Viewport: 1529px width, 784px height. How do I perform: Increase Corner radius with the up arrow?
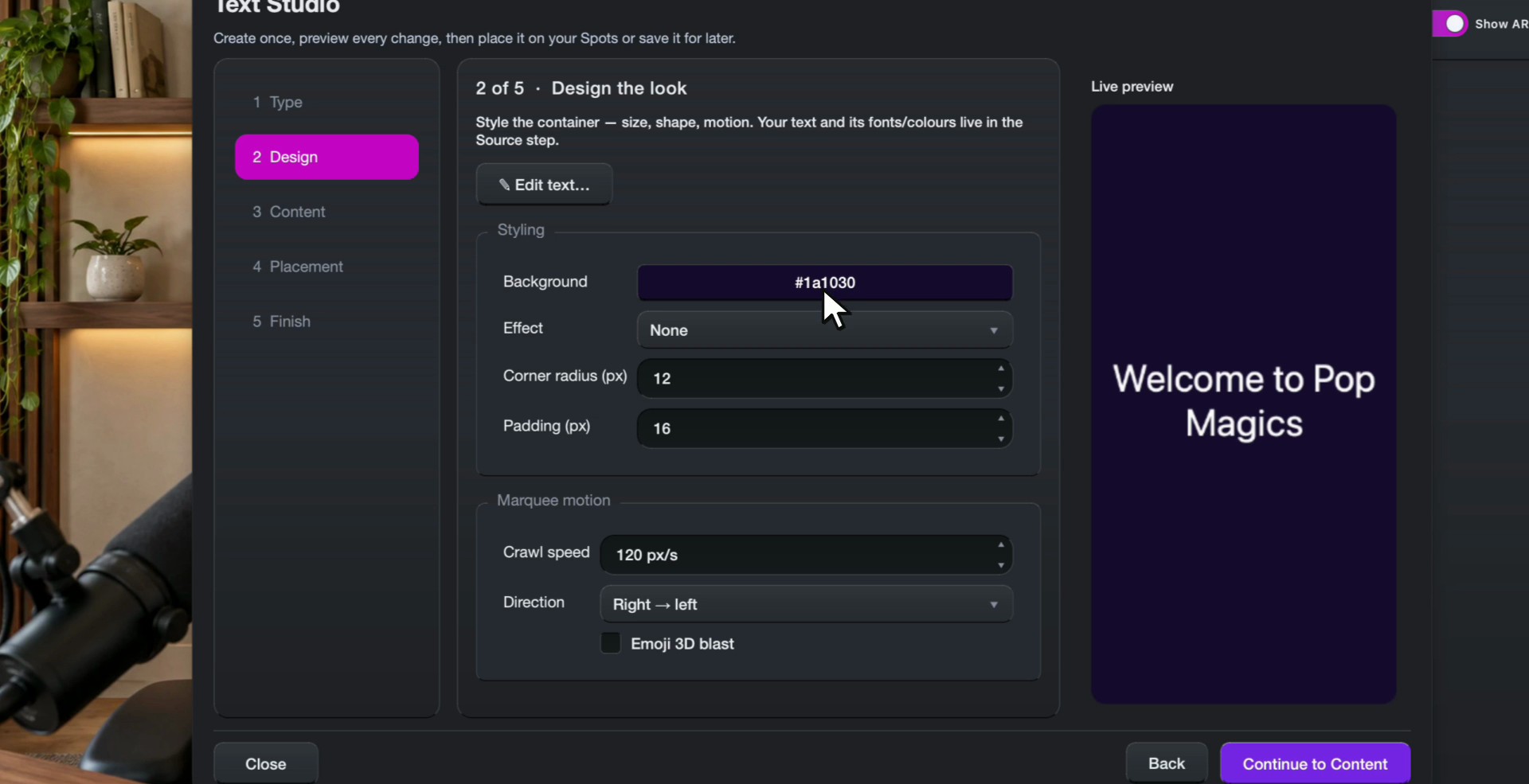[1001, 369]
